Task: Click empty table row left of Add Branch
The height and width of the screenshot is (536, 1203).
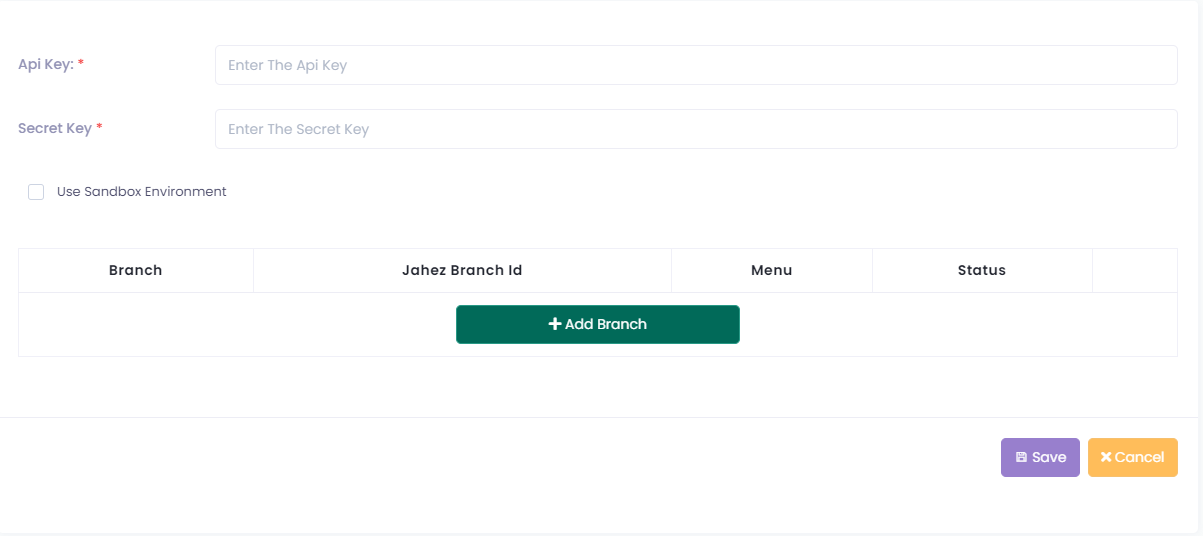Action: click(x=237, y=324)
